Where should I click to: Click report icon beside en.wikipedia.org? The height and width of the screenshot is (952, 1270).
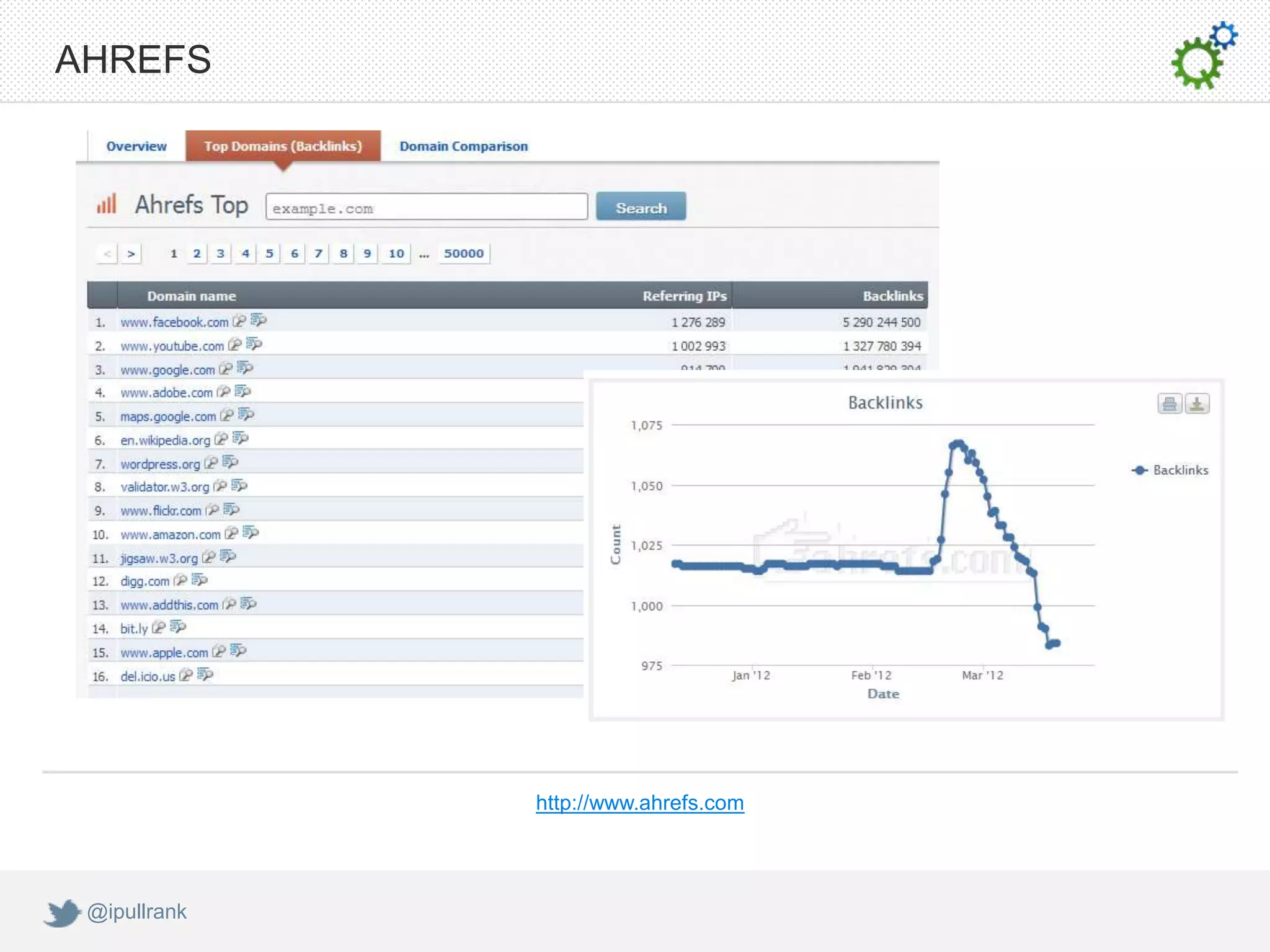point(240,439)
